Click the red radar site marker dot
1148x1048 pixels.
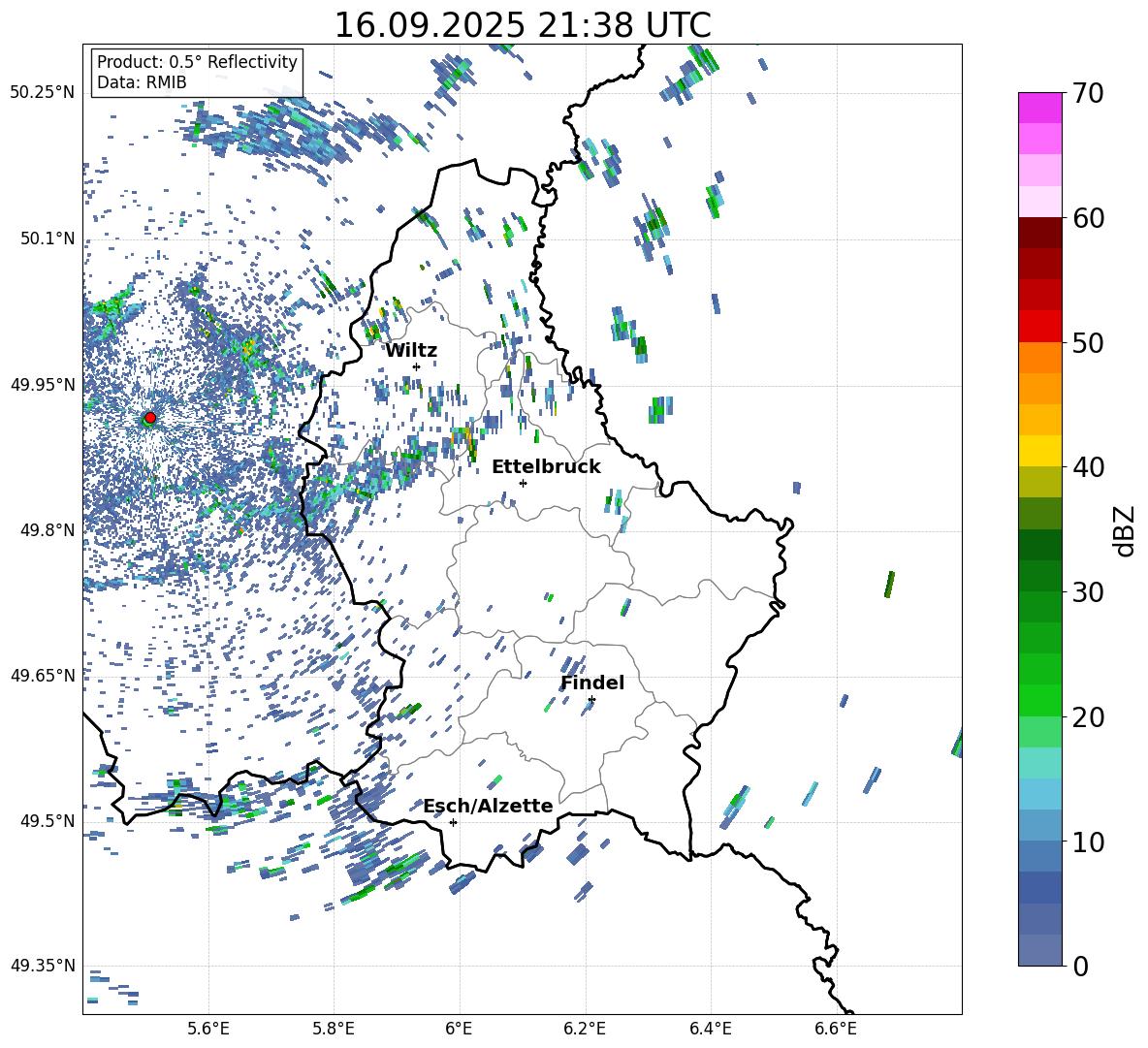(x=149, y=418)
